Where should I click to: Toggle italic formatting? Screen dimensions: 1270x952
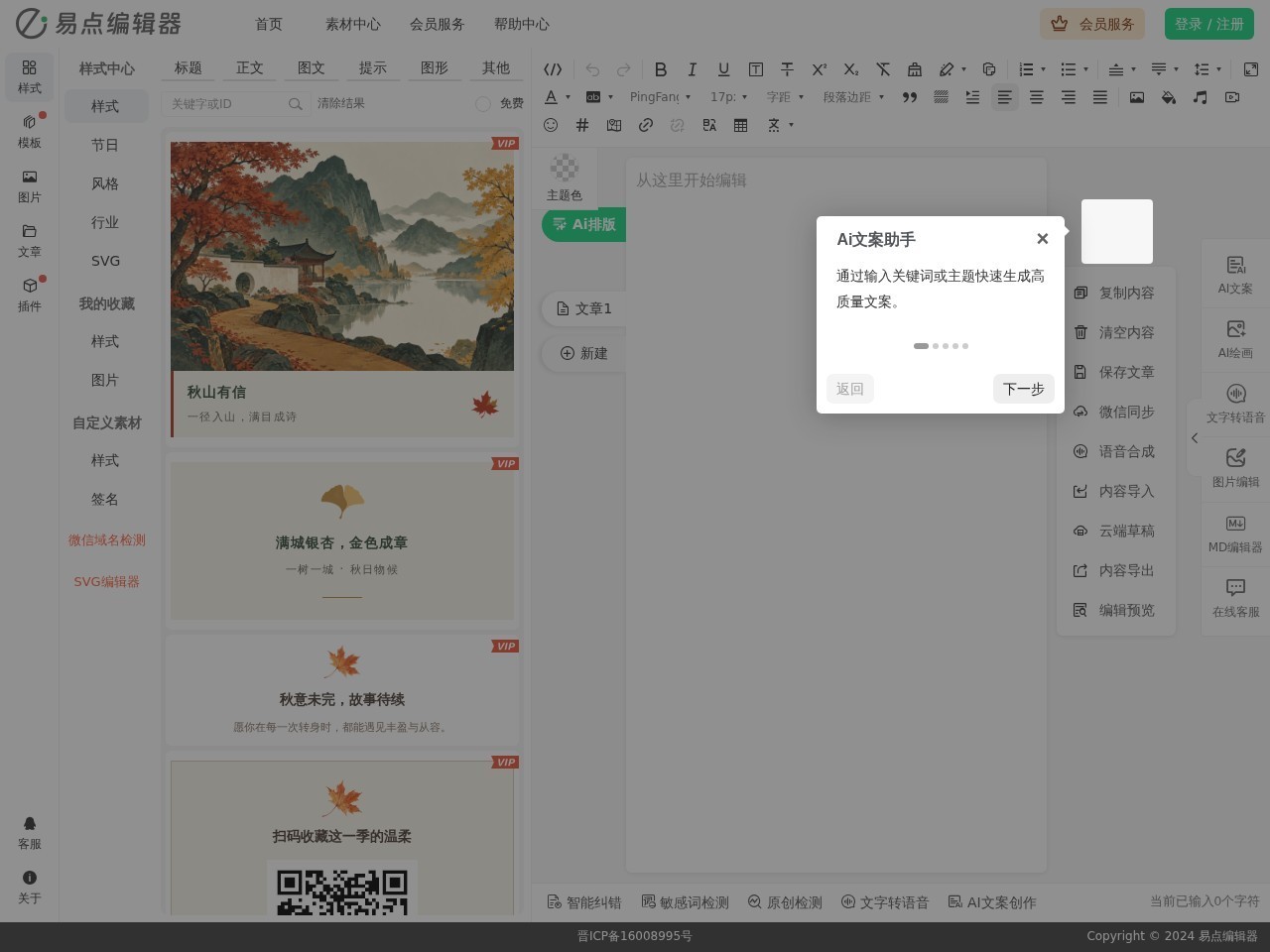(x=692, y=69)
